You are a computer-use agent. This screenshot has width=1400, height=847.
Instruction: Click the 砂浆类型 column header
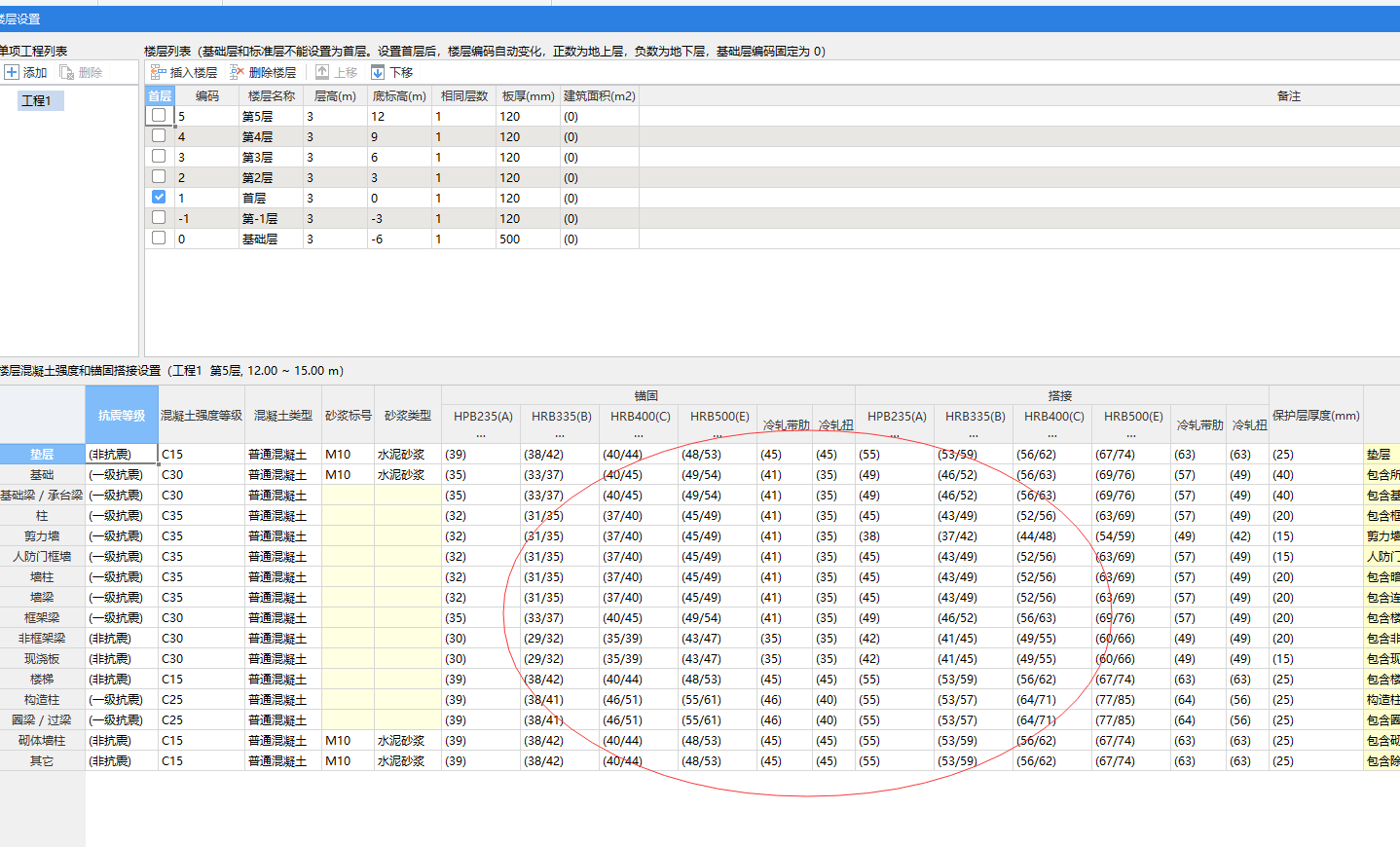click(408, 416)
